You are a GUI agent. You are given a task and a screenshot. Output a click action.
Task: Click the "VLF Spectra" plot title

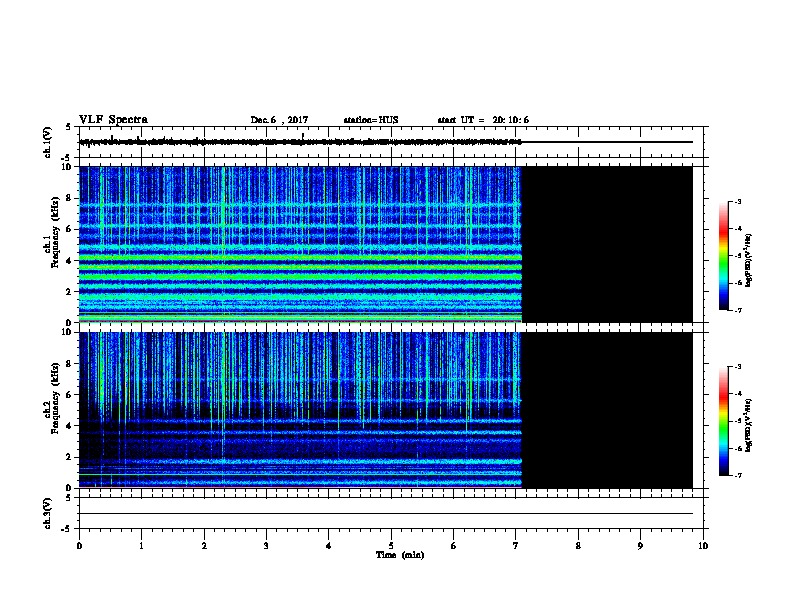point(113,120)
